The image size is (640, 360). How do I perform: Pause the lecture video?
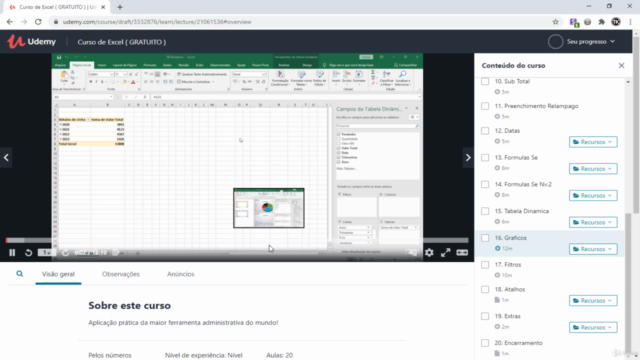pos(12,253)
